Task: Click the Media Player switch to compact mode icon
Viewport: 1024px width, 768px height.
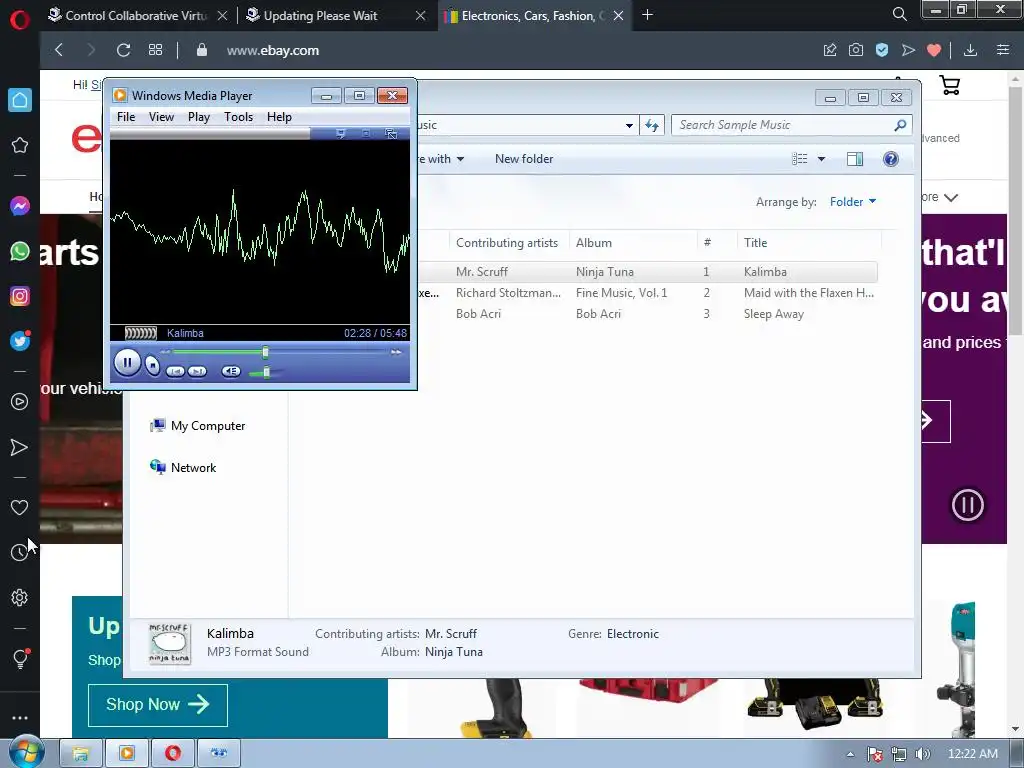Action: click(391, 133)
